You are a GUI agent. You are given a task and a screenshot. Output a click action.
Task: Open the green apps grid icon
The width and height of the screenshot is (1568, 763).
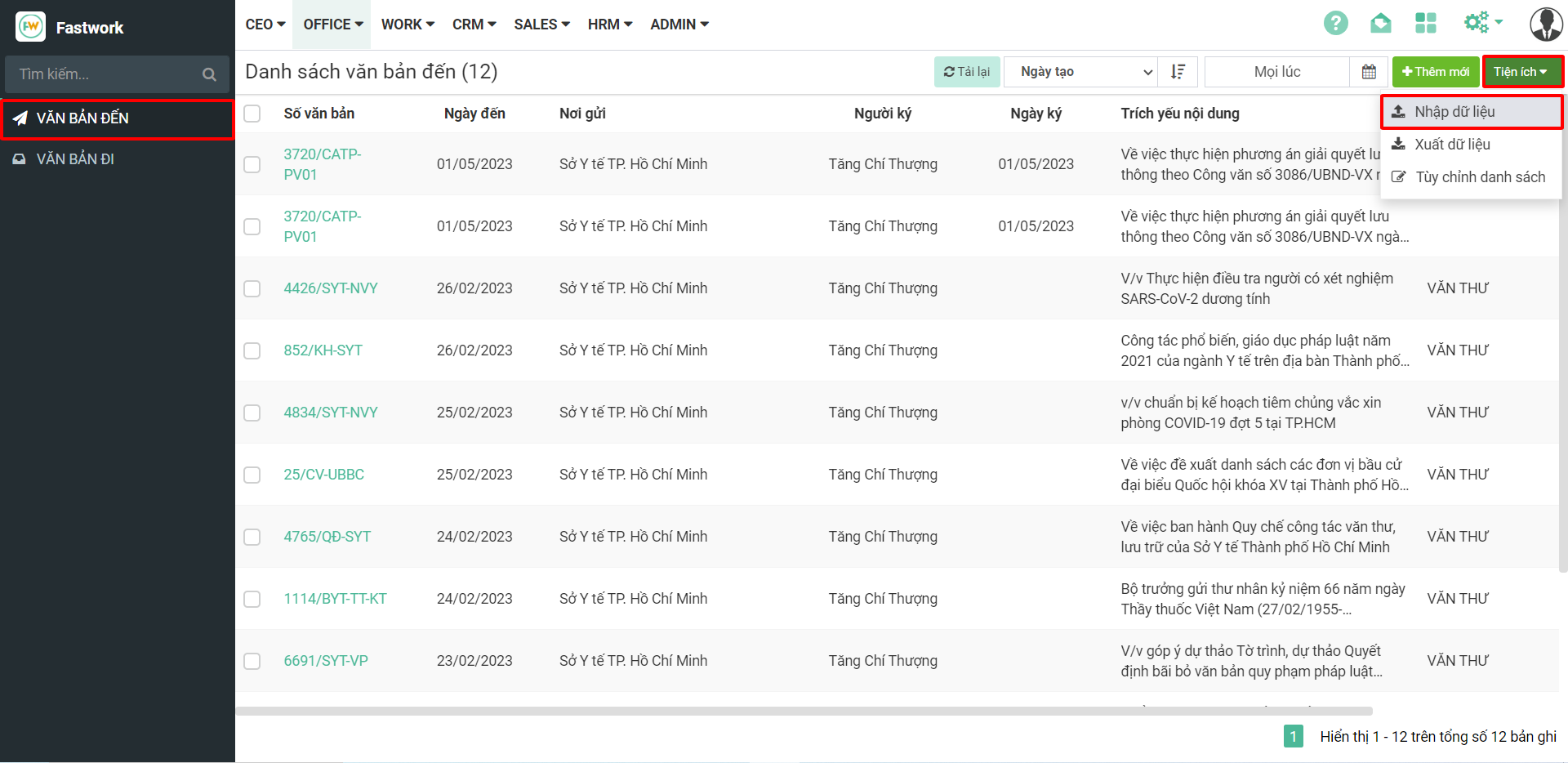click(x=1425, y=24)
